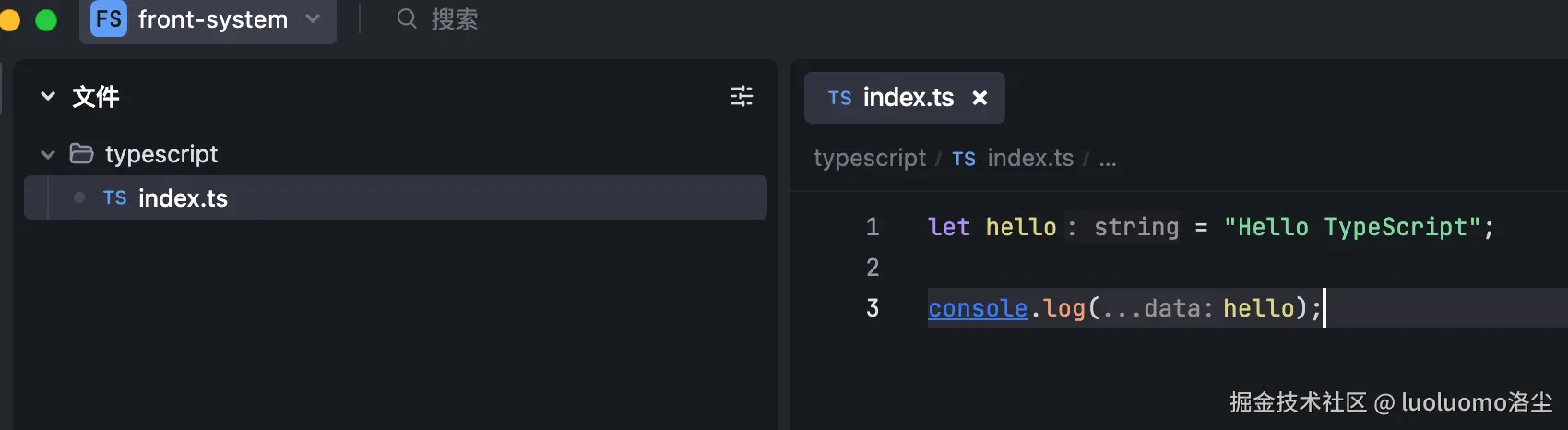Select index.ts in the file tree
This screenshot has width=1568, height=430.
(x=183, y=198)
